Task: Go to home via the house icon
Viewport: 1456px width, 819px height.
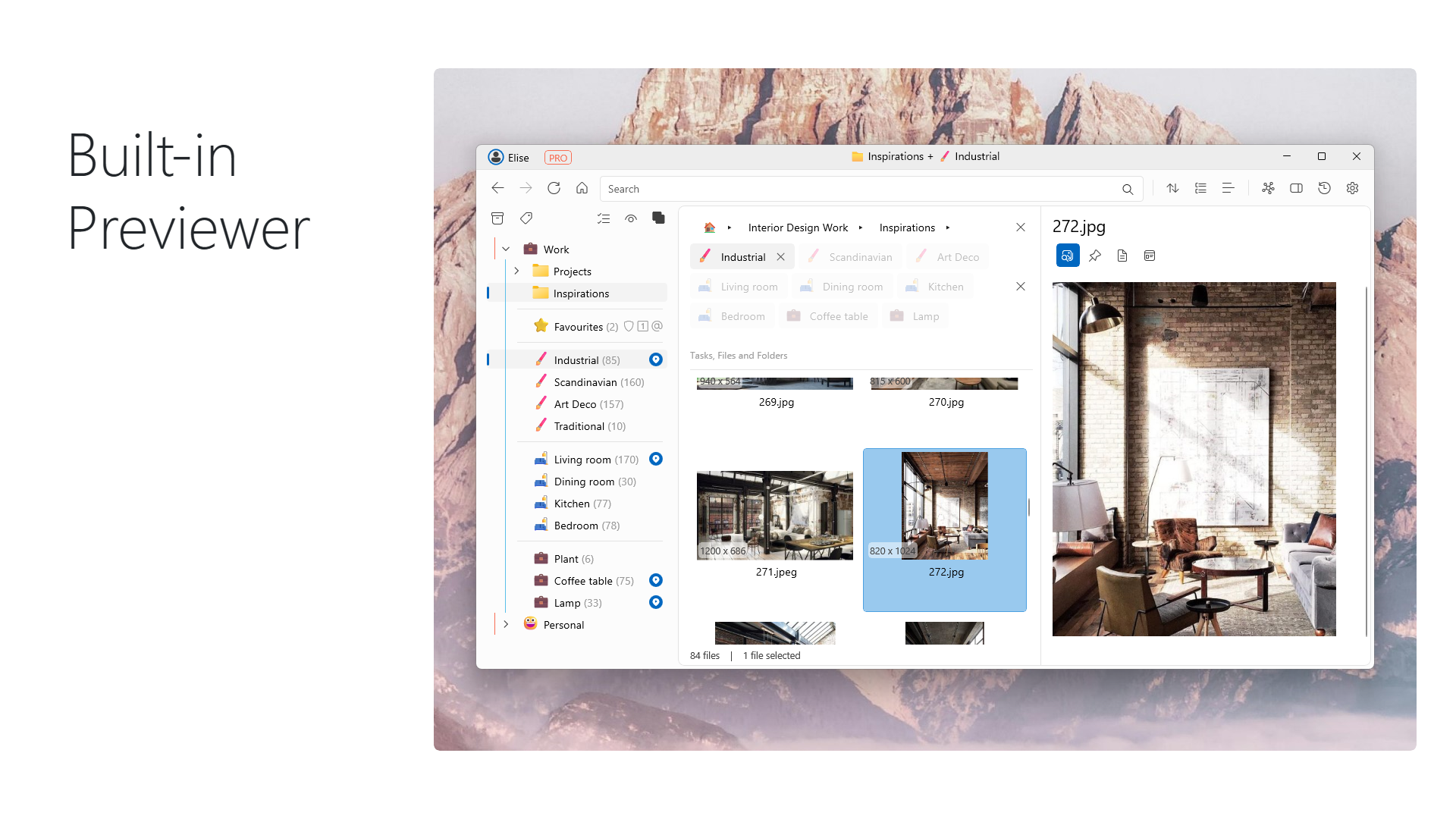Action: pos(582,188)
